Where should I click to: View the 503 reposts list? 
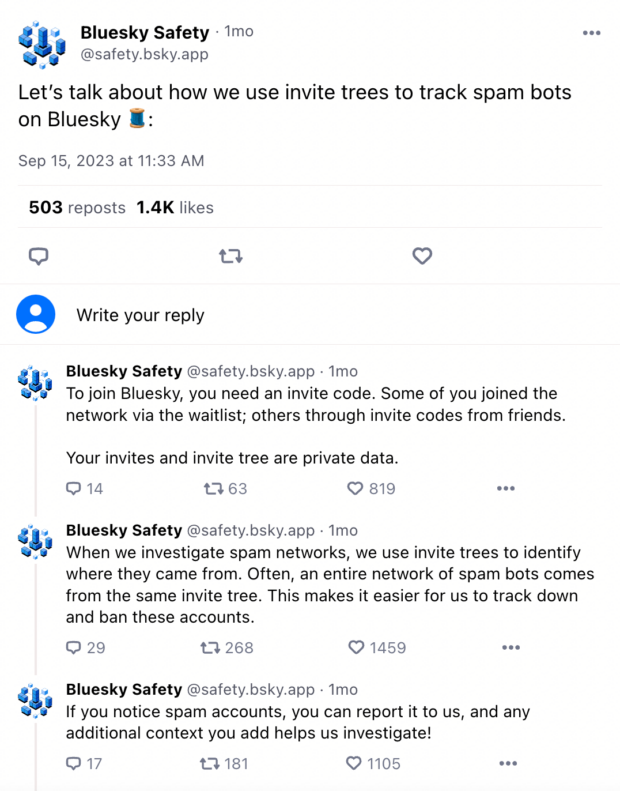(77, 208)
